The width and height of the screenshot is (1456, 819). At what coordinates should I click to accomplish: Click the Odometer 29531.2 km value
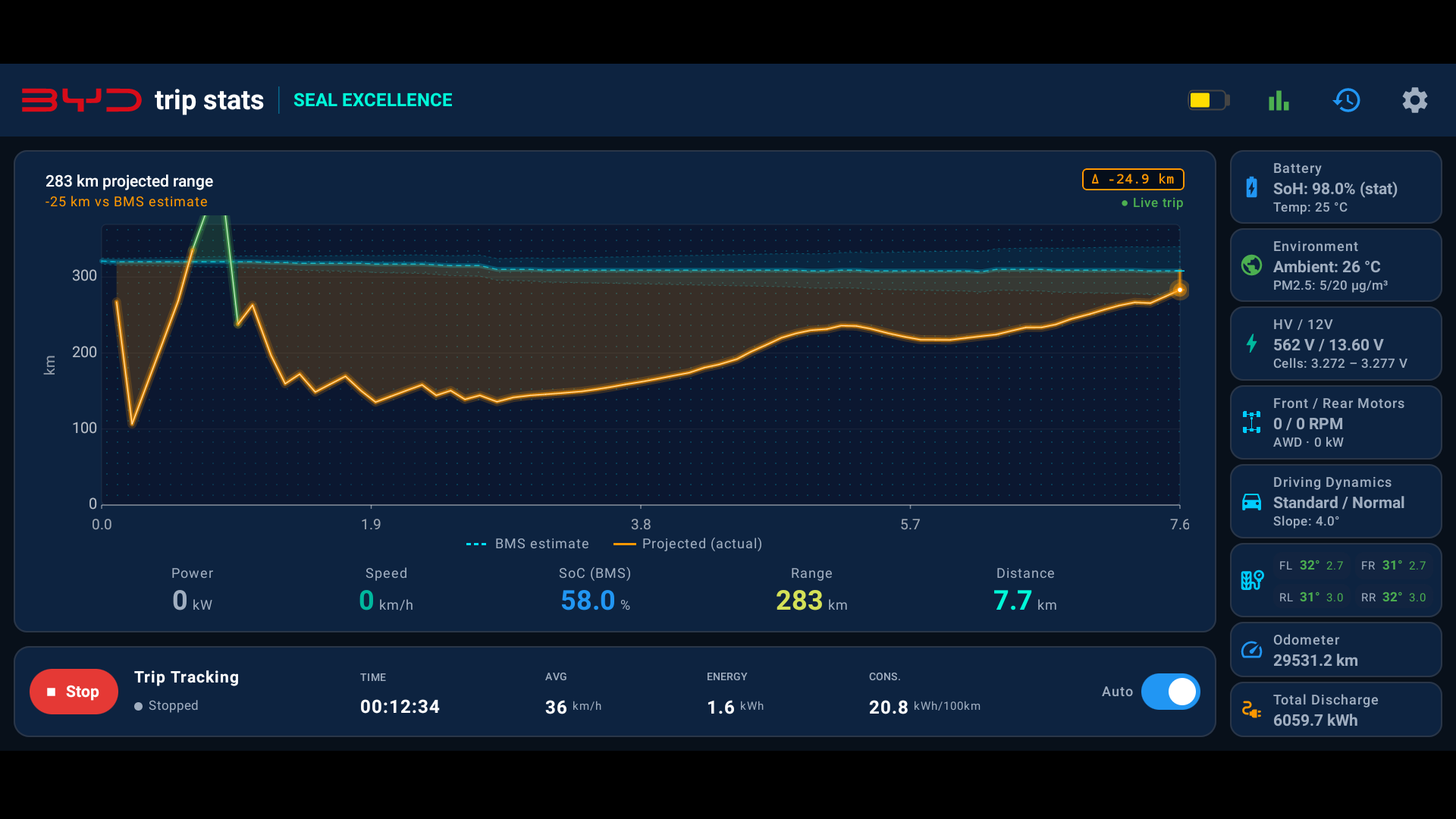click(x=1315, y=661)
